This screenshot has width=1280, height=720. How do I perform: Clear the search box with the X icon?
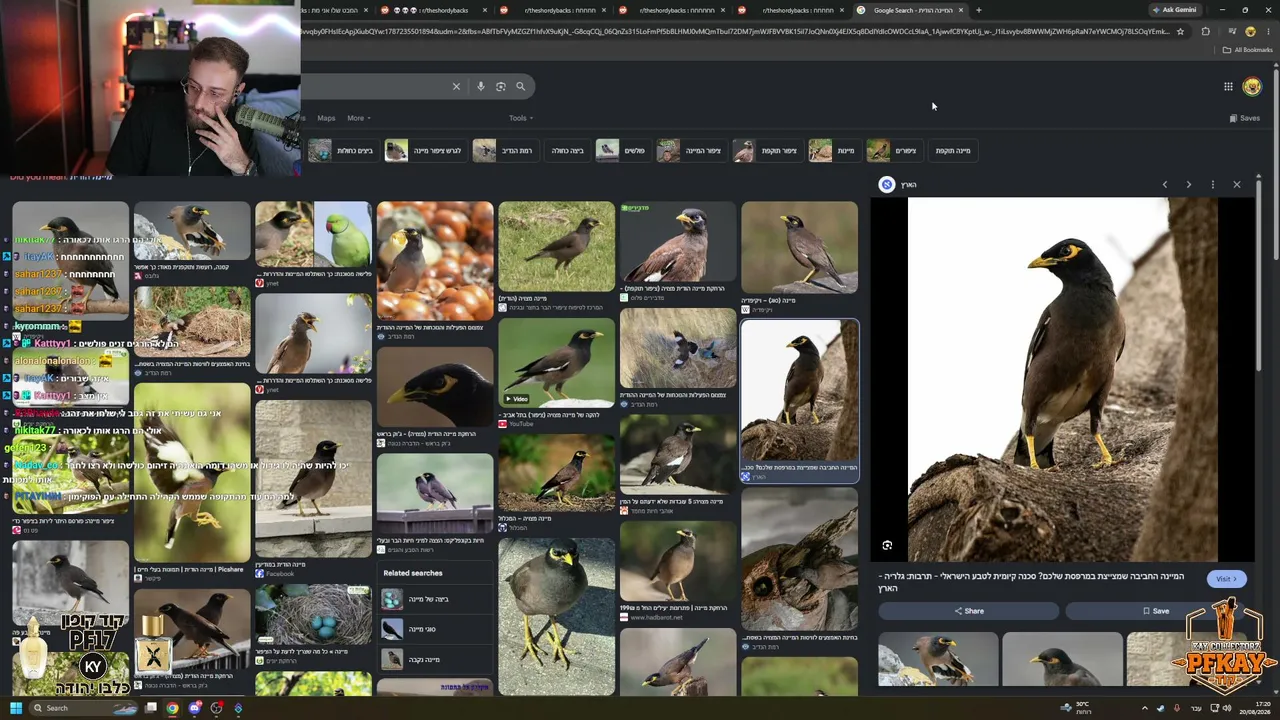456,86
